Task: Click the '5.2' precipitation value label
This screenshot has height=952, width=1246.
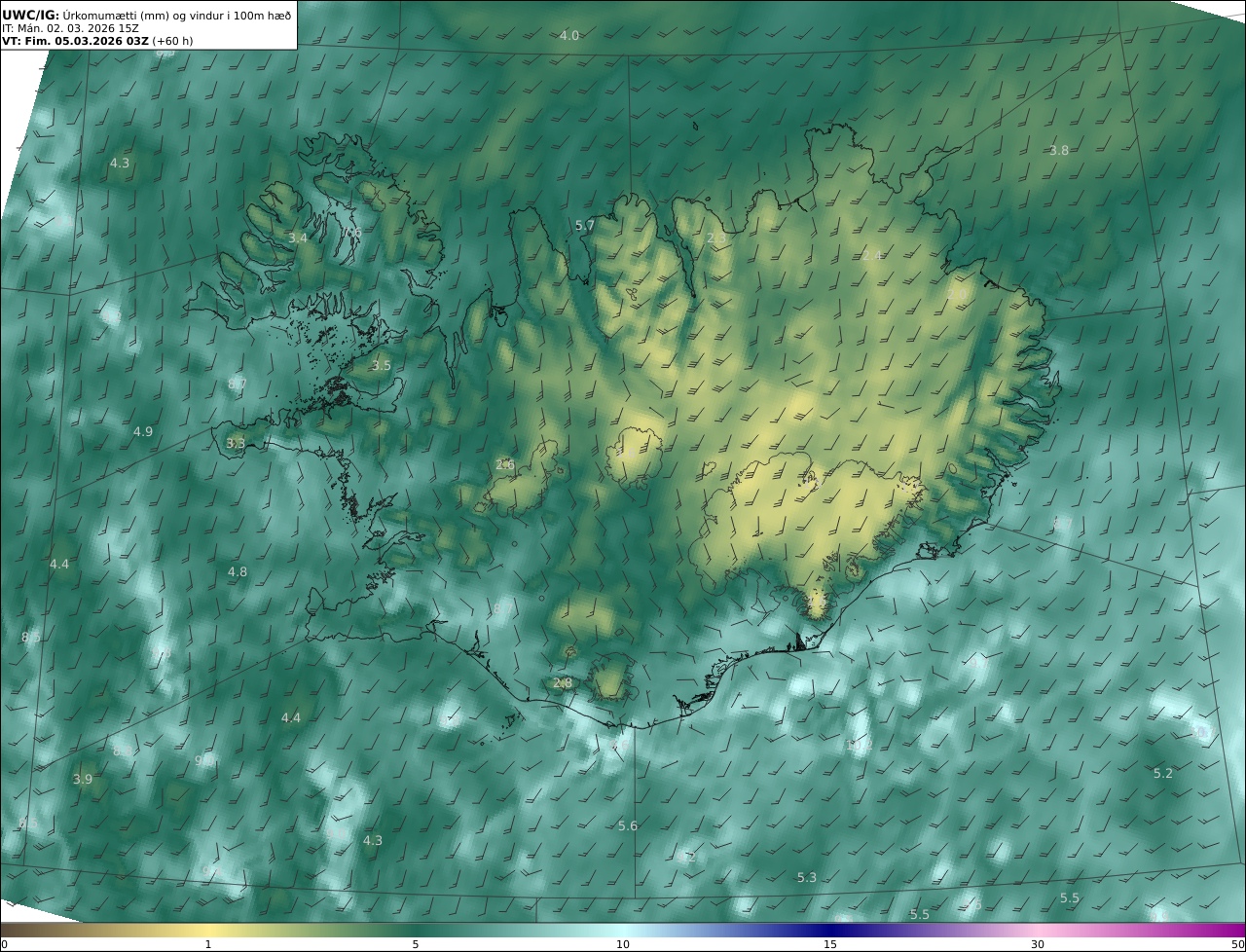Action: 1163,773
